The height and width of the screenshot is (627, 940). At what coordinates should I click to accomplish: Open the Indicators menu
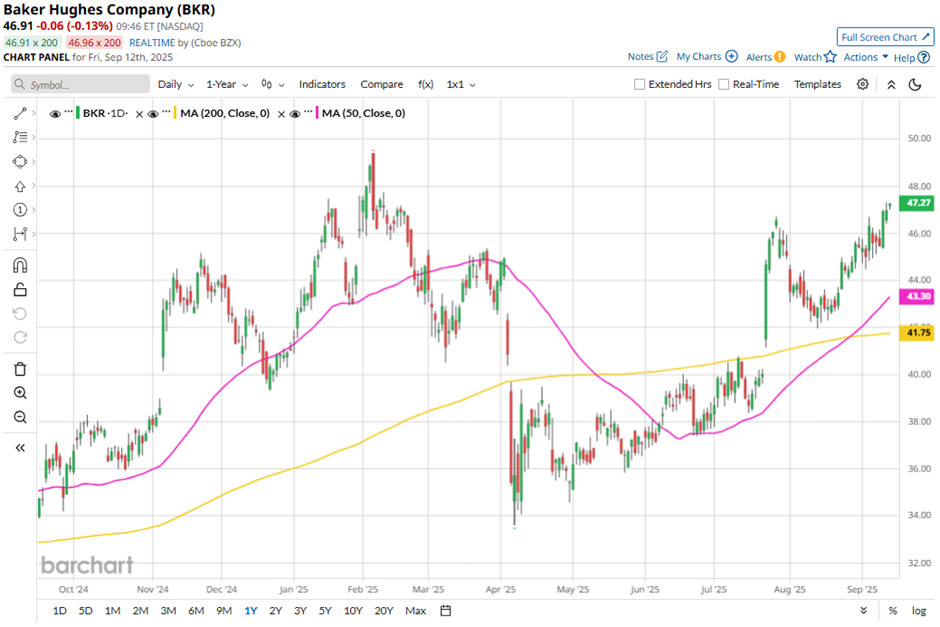(322, 85)
